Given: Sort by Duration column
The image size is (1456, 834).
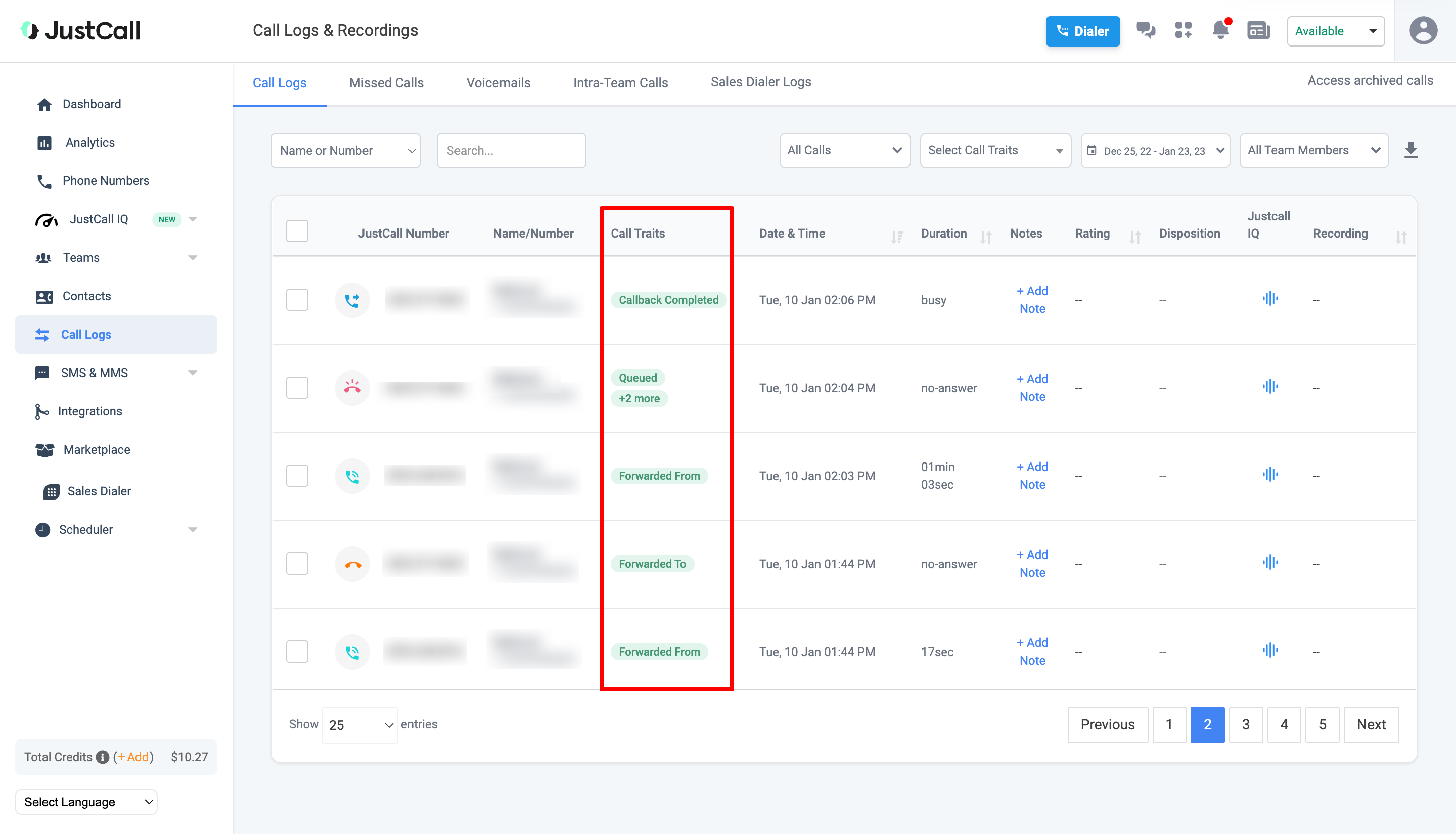Looking at the screenshot, I should (x=986, y=236).
